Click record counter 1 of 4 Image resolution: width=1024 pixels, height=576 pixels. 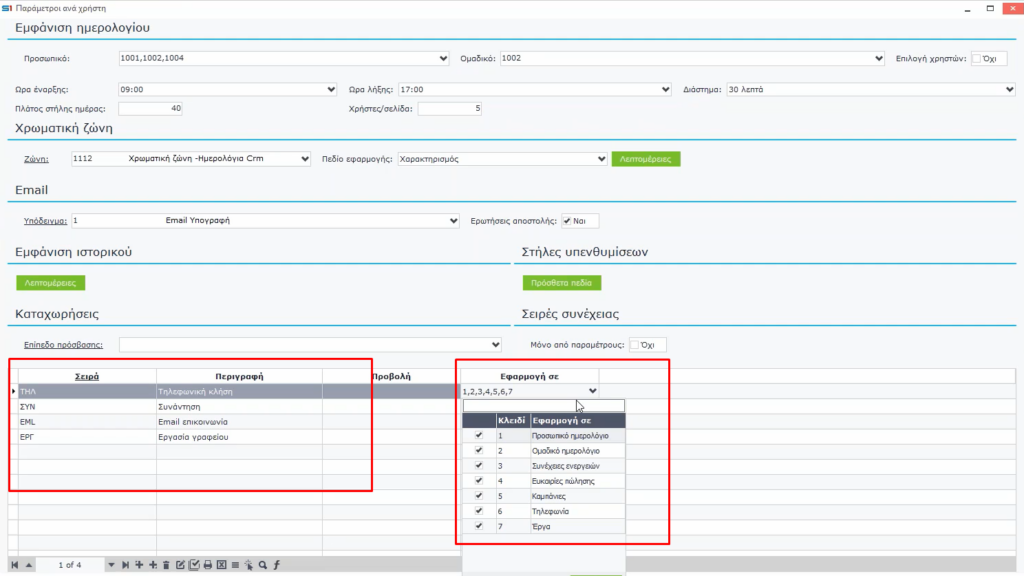(x=70, y=565)
